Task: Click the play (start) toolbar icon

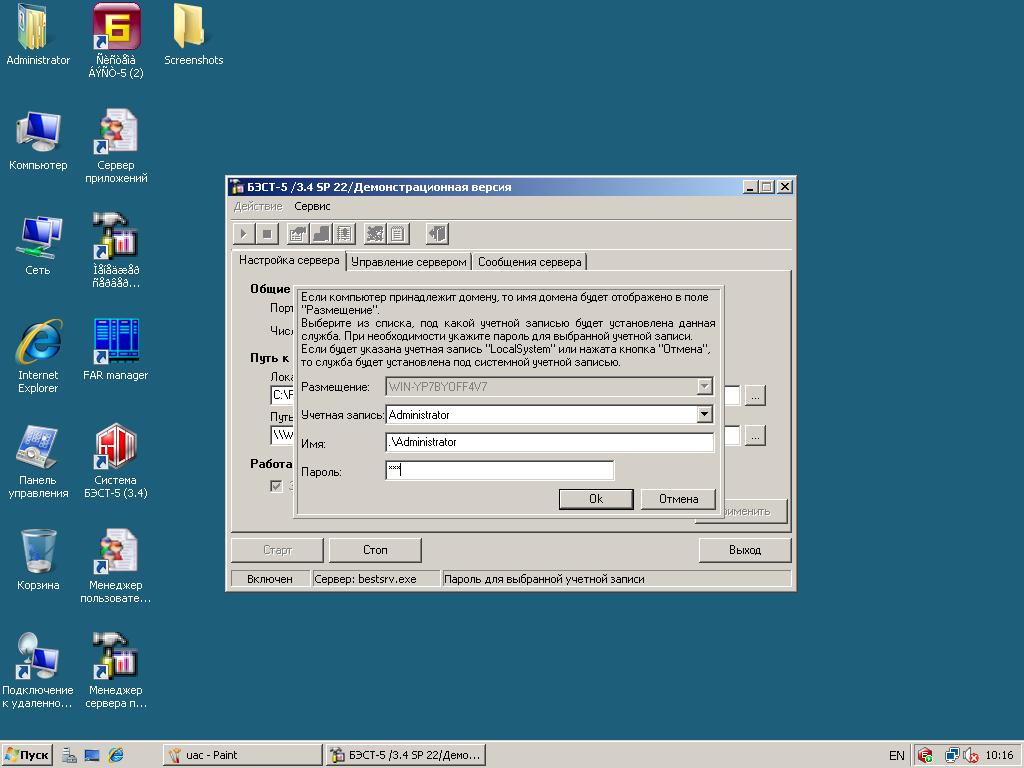Action: coord(243,234)
